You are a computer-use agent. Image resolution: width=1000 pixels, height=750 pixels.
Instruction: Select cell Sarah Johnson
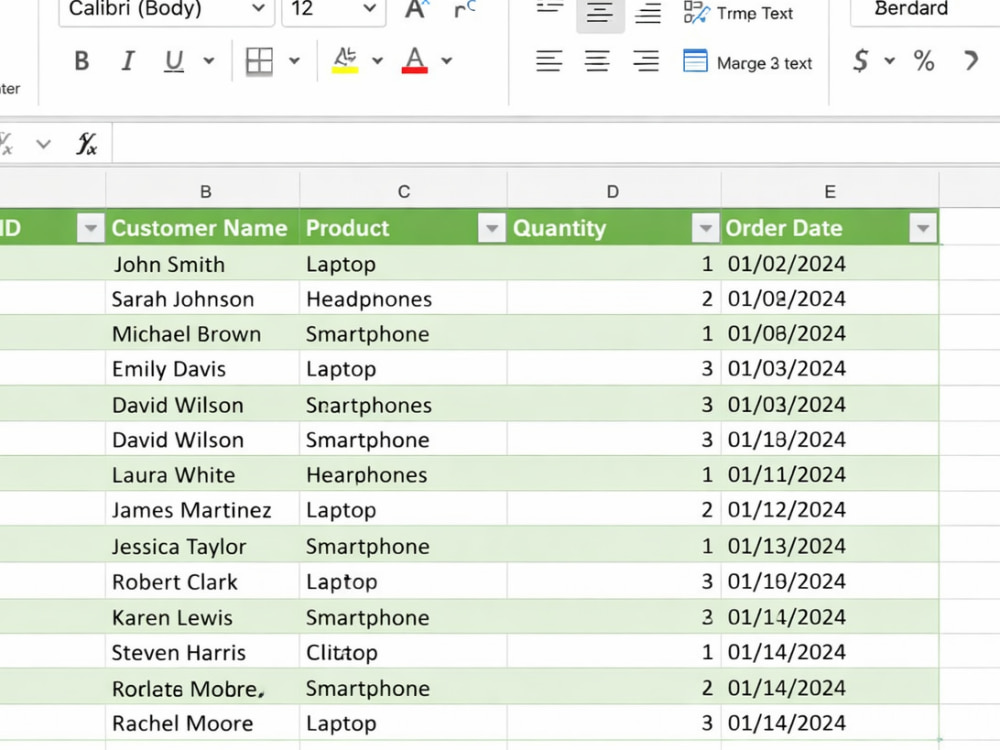(x=203, y=298)
